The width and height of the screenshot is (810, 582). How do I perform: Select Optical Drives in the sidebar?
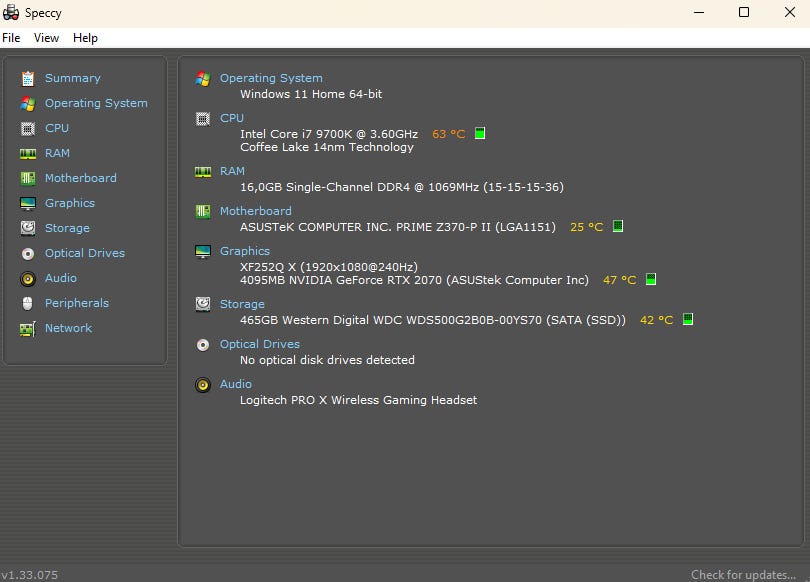point(85,253)
